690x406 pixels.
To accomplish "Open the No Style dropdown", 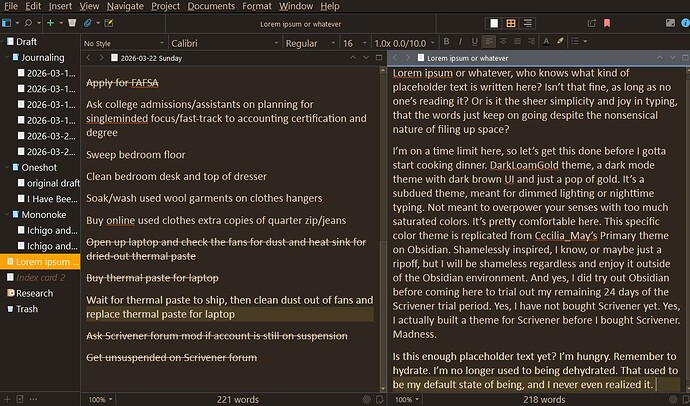I will click(124, 43).
